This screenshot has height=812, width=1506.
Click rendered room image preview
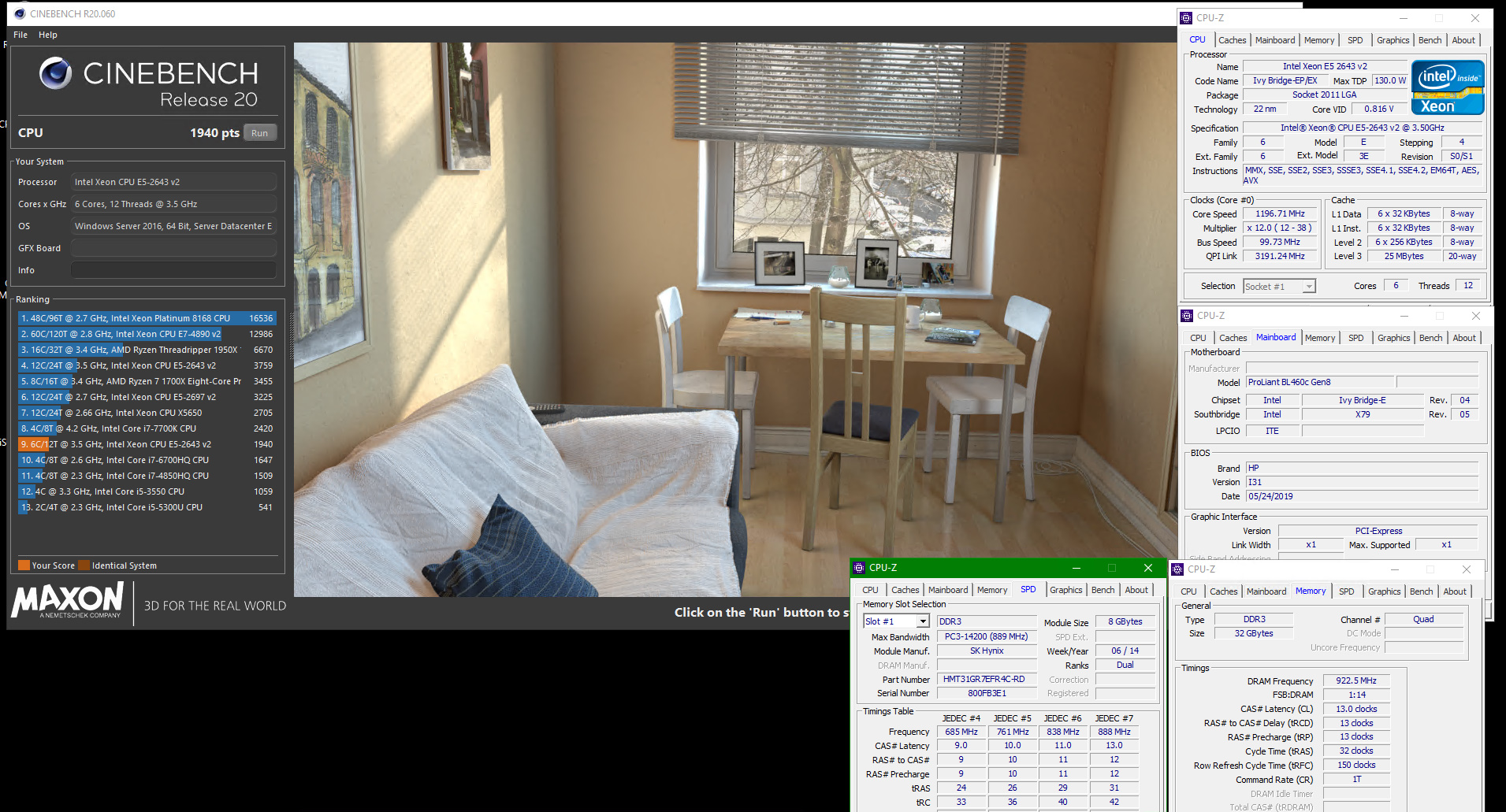(x=734, y=319)
